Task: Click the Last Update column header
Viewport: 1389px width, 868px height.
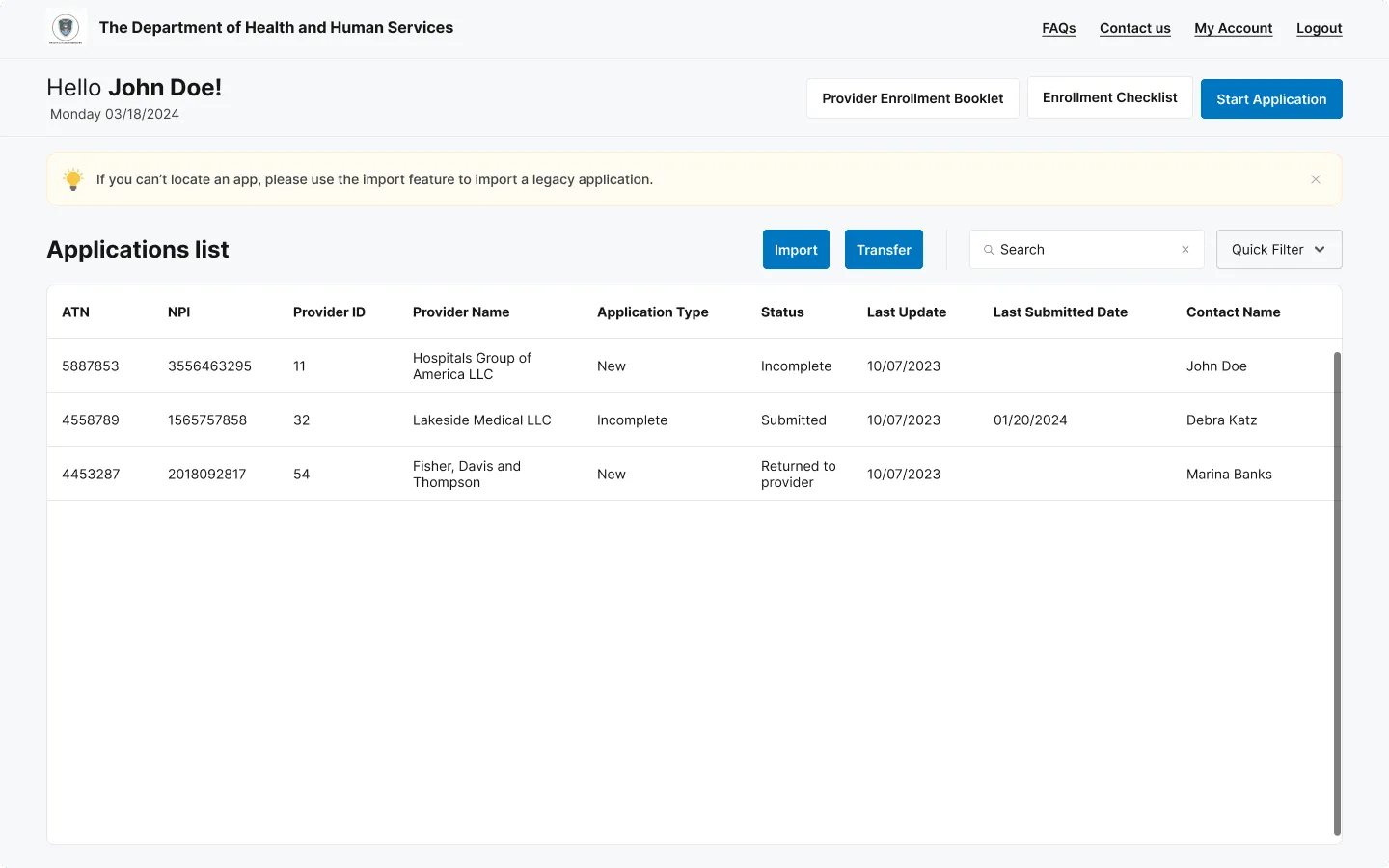Action: 907,312
